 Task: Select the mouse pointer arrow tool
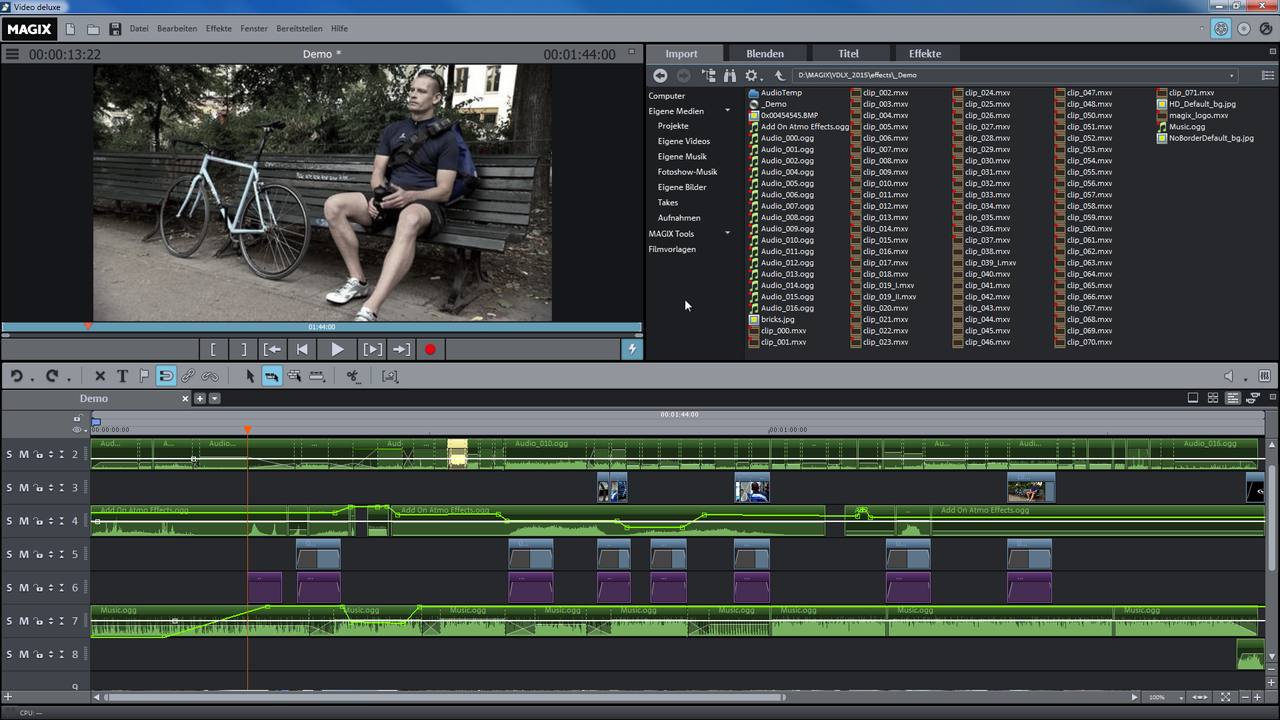[x=250, y=376]
